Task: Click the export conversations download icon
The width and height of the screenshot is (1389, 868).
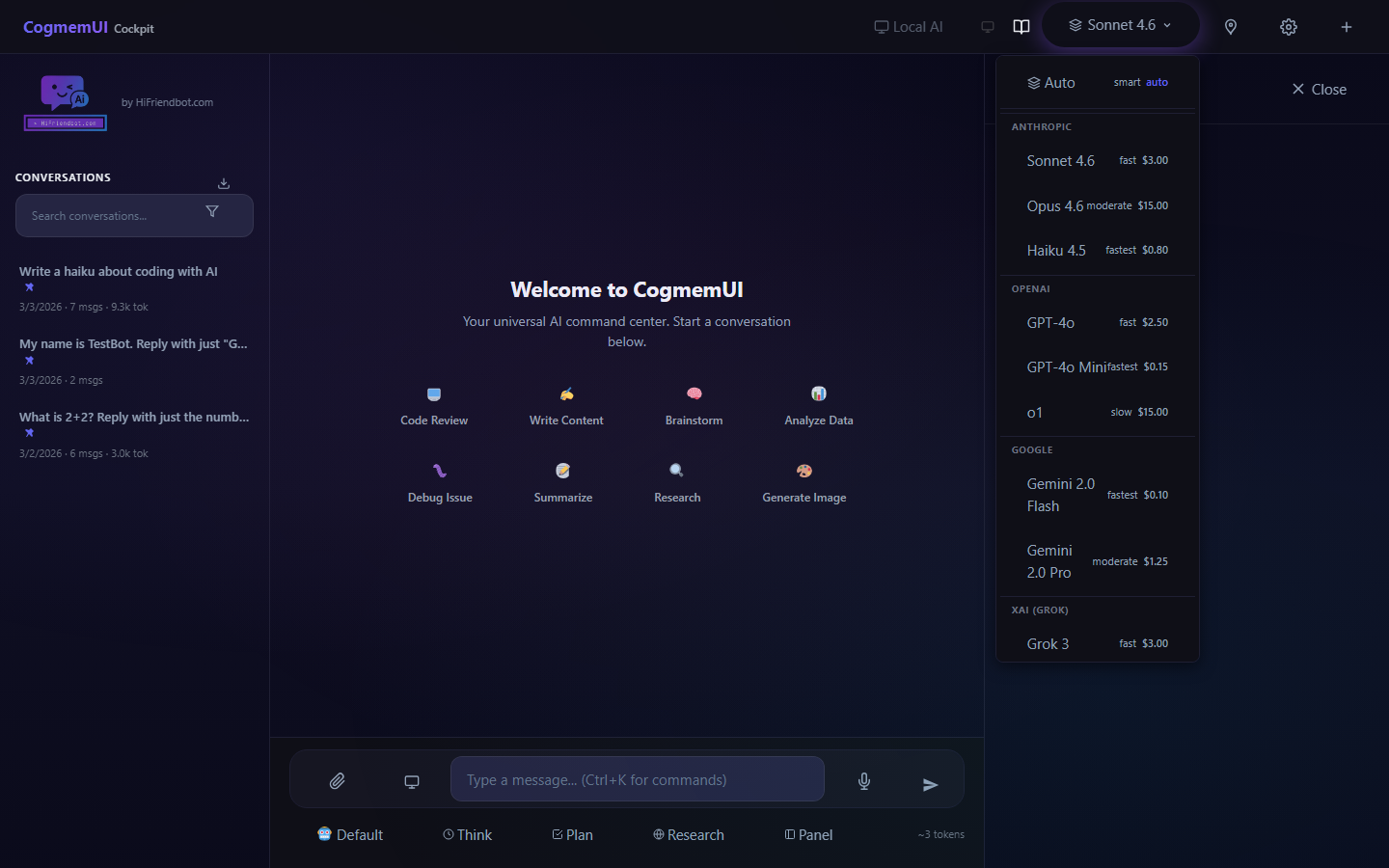Action: (224, 183)
